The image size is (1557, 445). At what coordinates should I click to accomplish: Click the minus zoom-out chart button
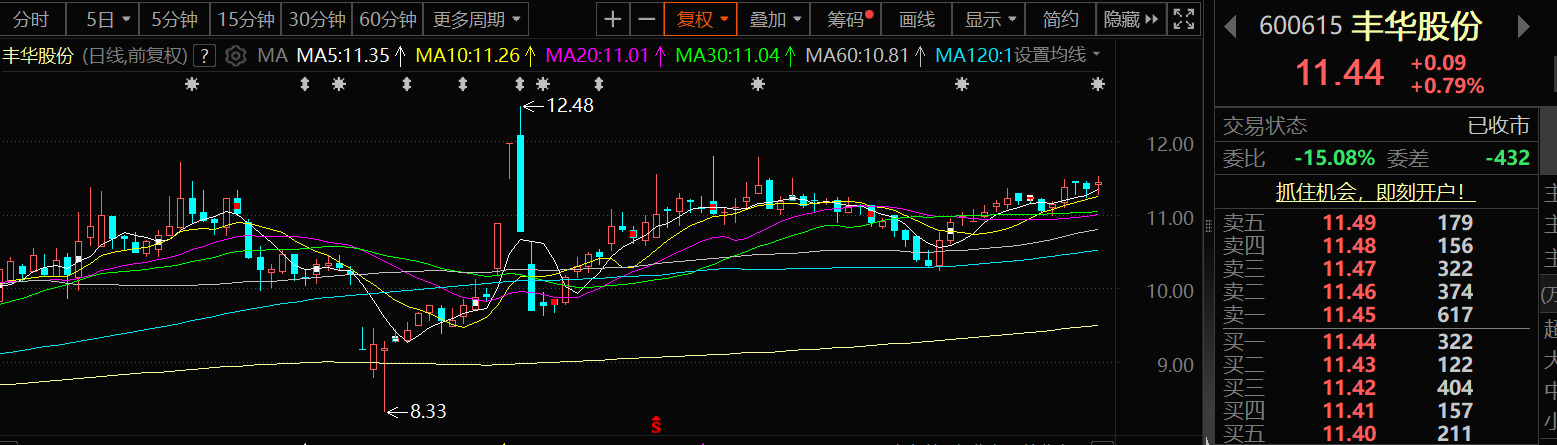coord(647,19)
